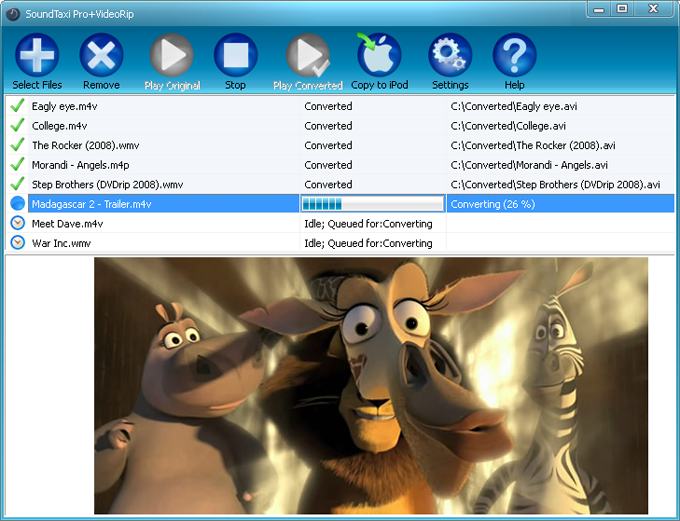Screen dimensions: 680x521
Task: Click output path C:\Converted\Eagly eye.avi
Action: (x=513, y=106)
